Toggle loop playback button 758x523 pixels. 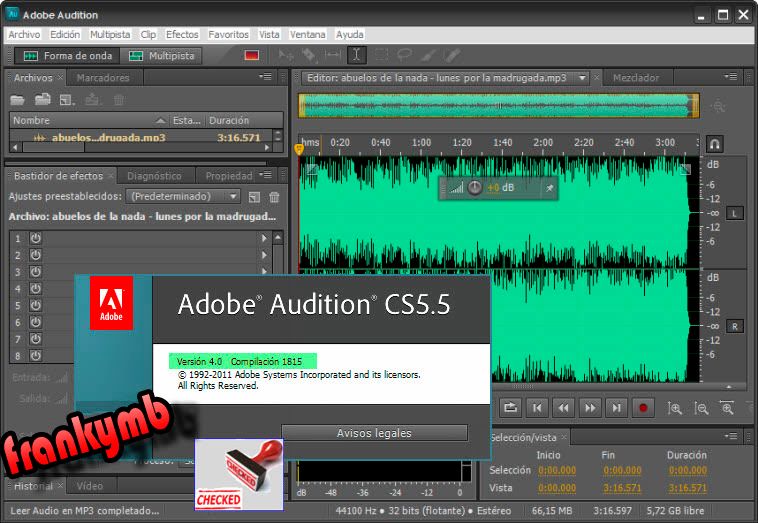point(510,408)
